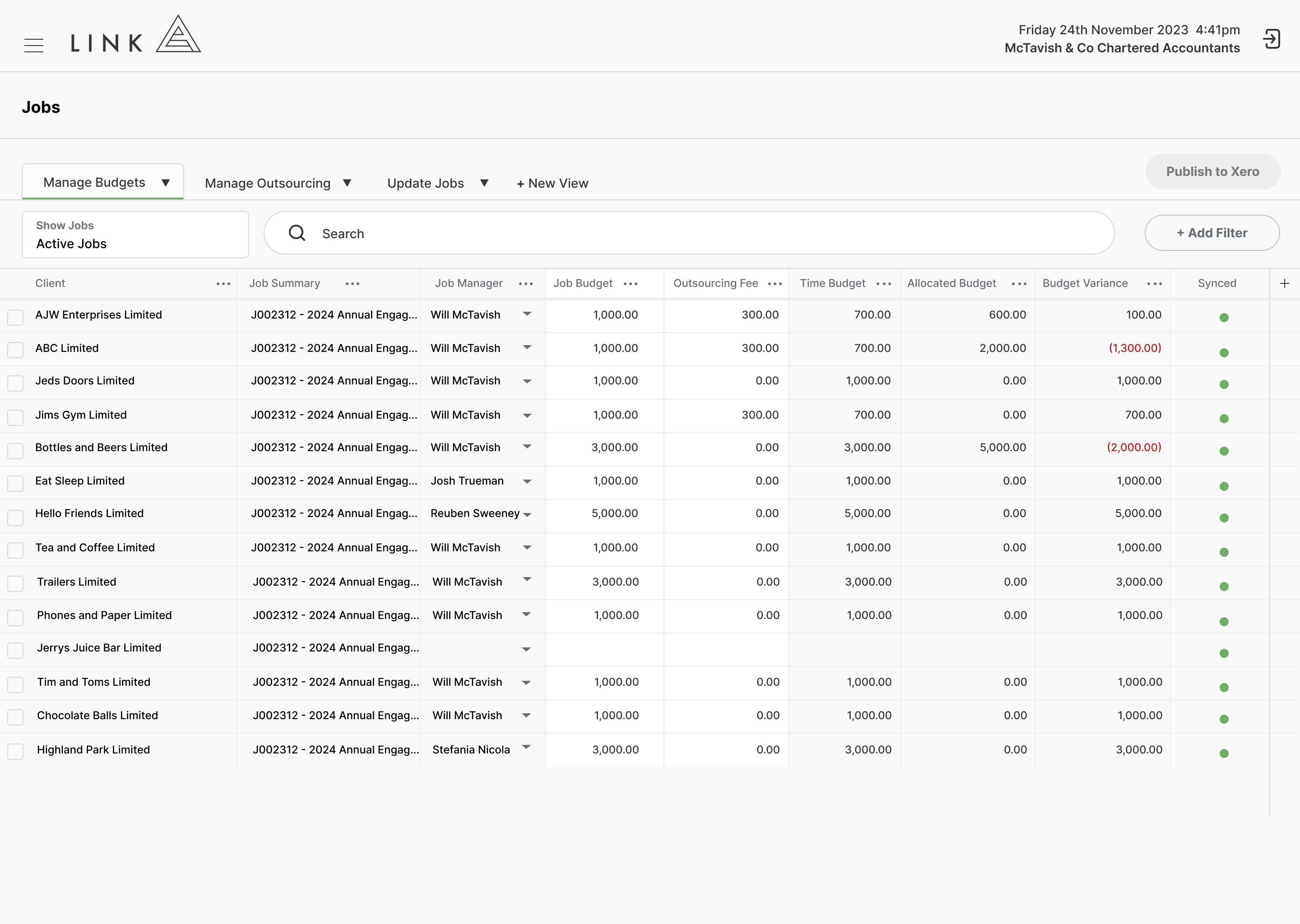Edit Outsourcing Fee cell for Jims Gym

pyautogui.click(x=726, y=416)
